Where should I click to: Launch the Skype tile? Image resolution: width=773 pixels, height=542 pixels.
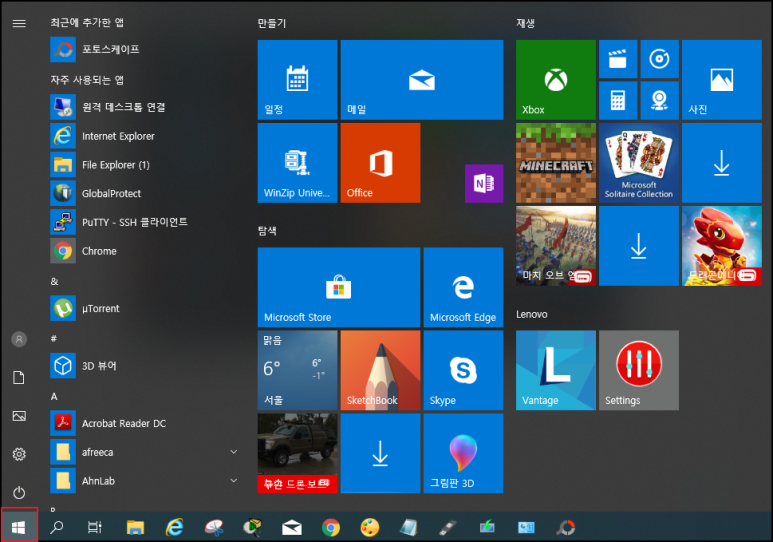pos(463,370)
